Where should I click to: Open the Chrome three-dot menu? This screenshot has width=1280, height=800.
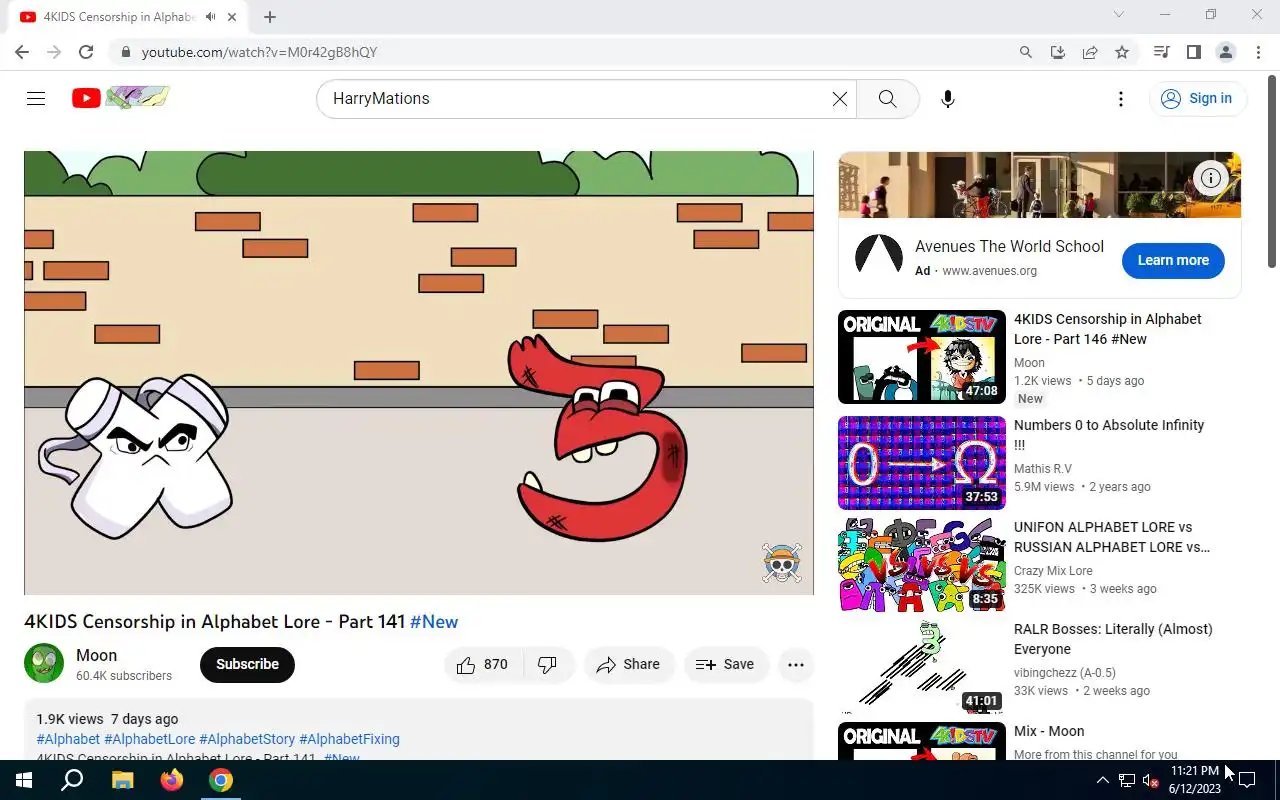[1259, 52]
